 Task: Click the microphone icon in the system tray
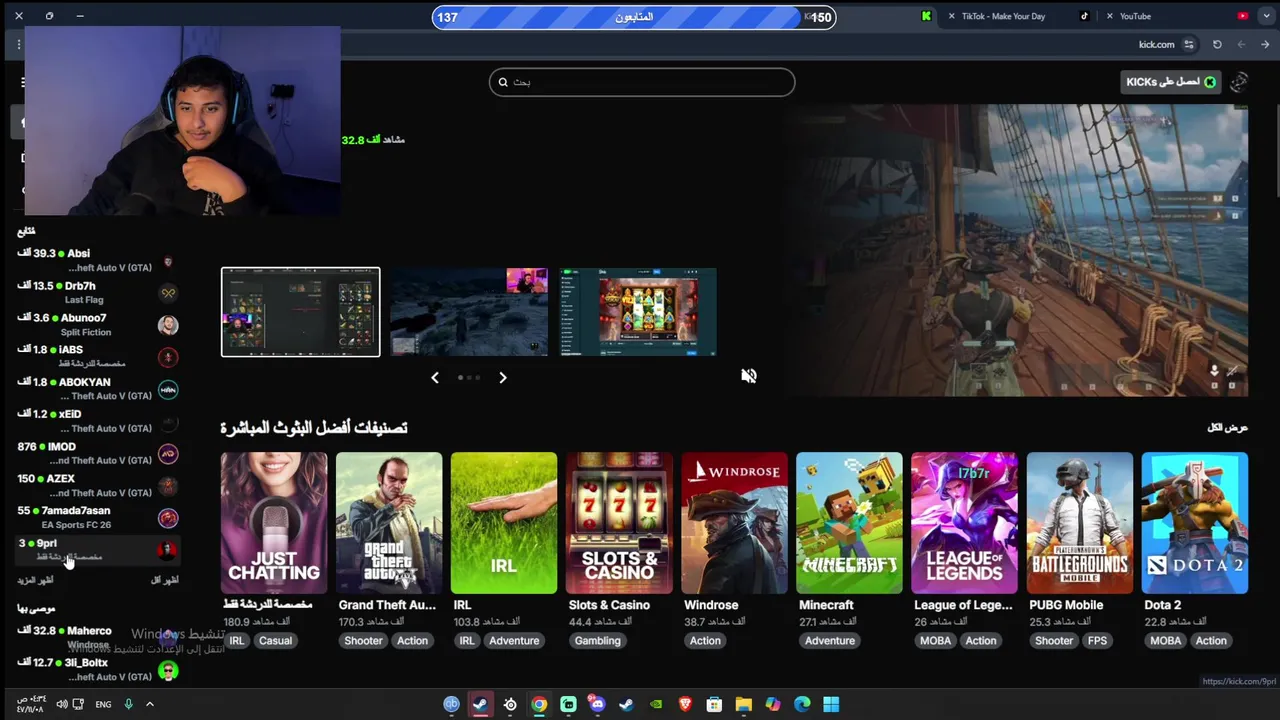[x=128, y=704]
